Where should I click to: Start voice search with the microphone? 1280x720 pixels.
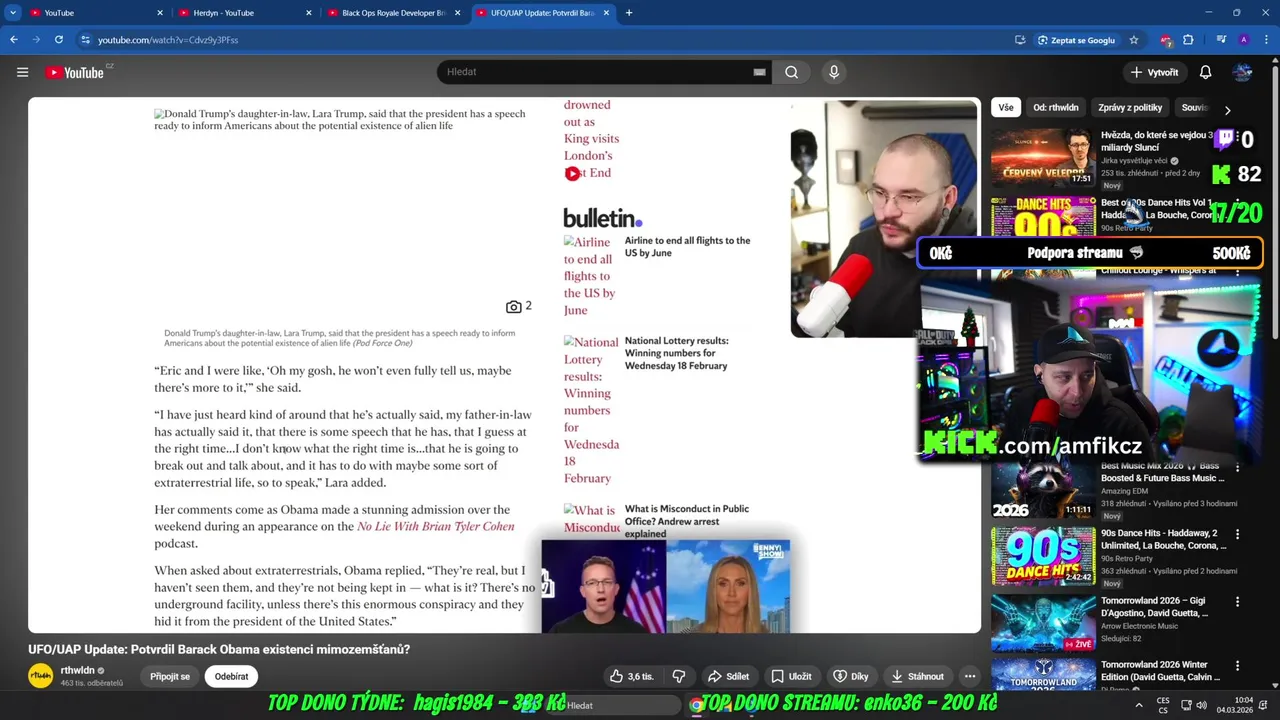click(x=834, y=72)
